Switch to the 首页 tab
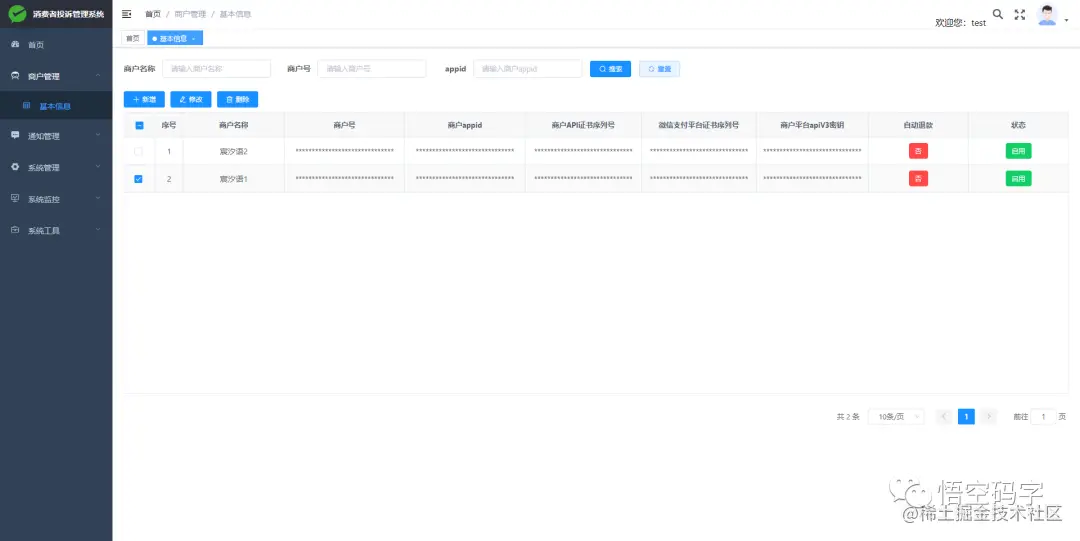Screen dimensions: 1080x541 (133, 39)
